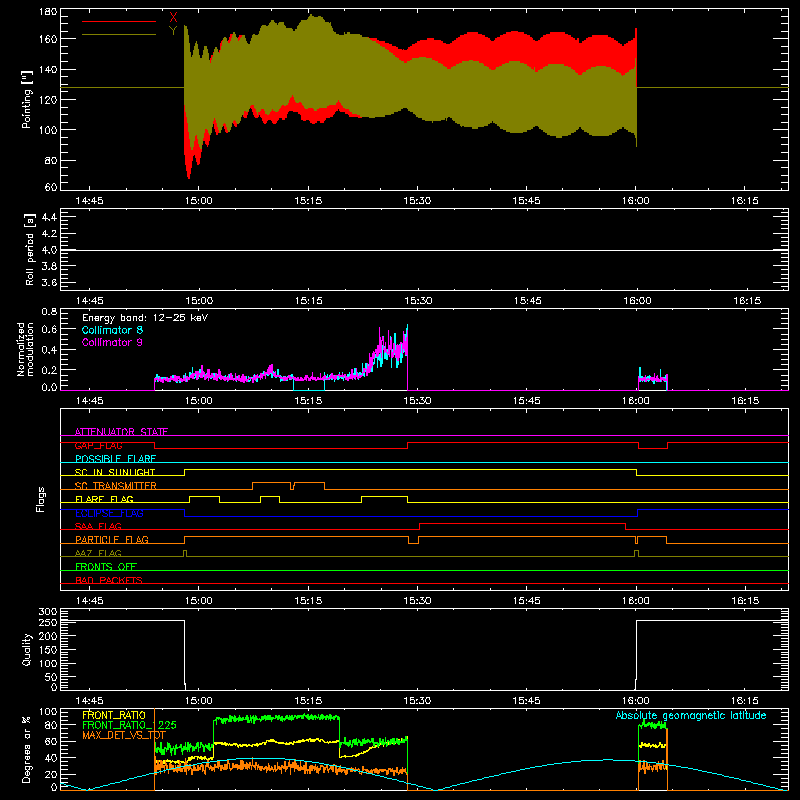This screenshot has height=800, width=800.
Task: Click the blue ECLIPSE_FLAG label
Action: (x=109, y=513)
